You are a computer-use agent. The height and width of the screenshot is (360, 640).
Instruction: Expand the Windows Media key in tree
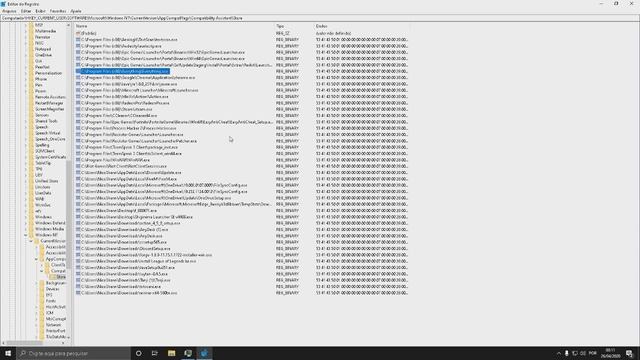coord(26,229)
